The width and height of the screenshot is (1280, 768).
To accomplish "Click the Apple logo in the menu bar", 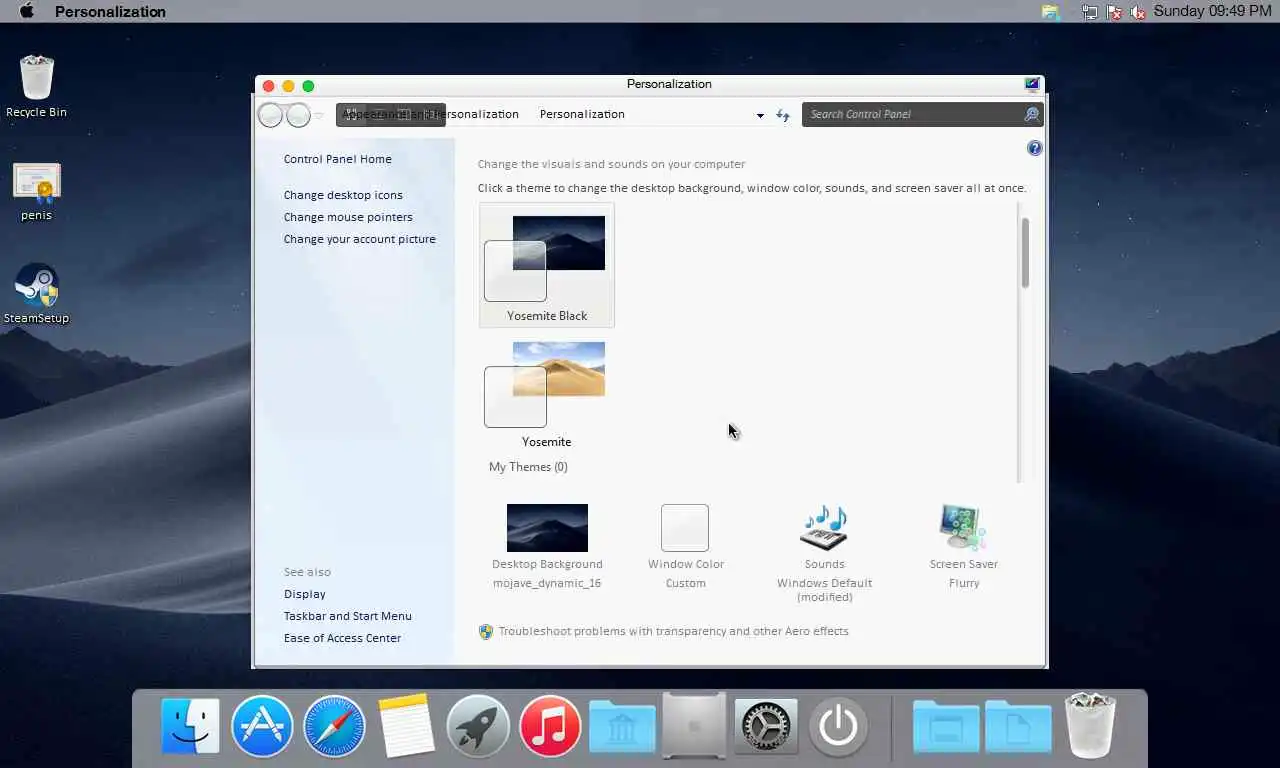I will [x=27, y=11].
